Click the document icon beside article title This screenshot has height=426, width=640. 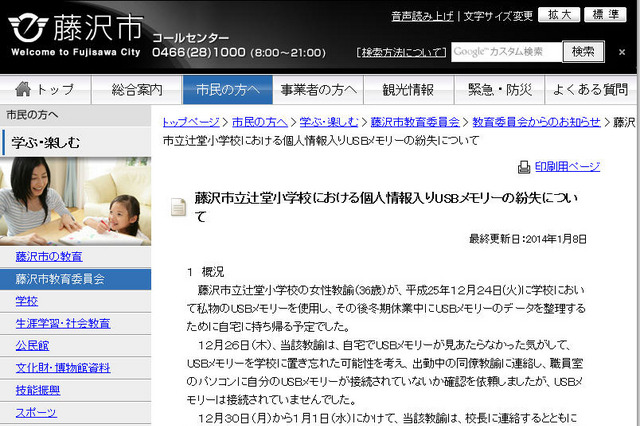click(x=178, y=206)
